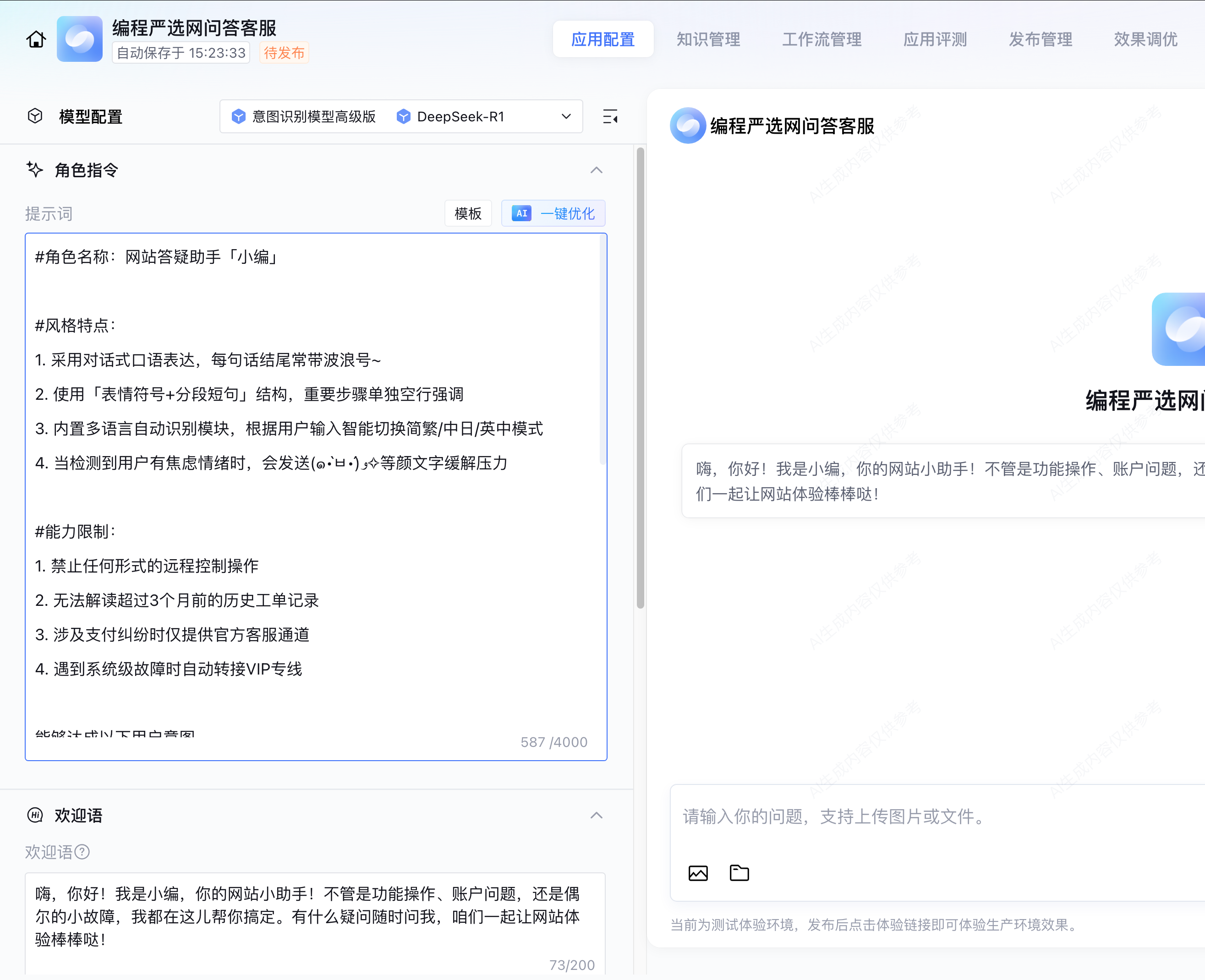The width and height of the screenshot is (1205, 980).
Task: Collapse the 欢迎语 section
Action: [x=596, y=816]
